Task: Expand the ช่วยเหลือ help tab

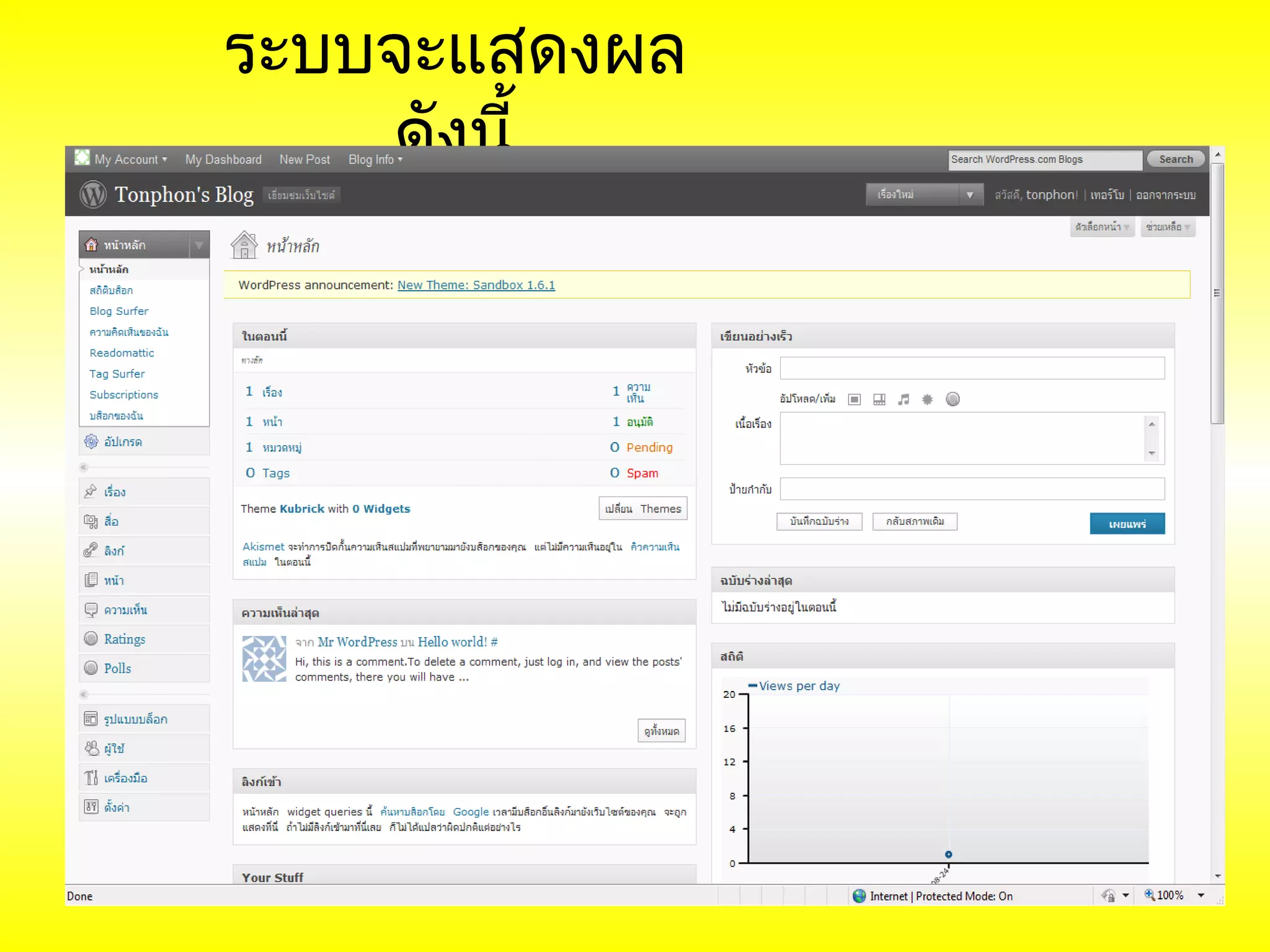Action: point(1168,227)
